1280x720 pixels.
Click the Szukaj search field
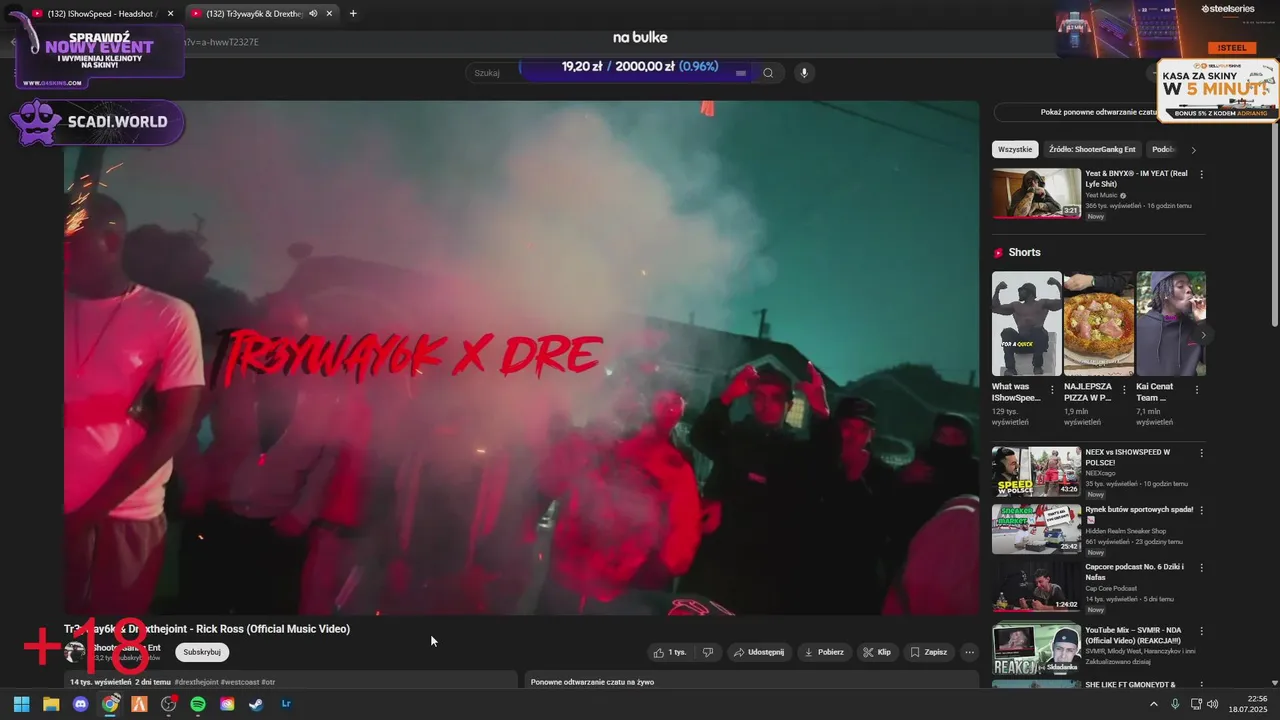[x=610, y=72]
